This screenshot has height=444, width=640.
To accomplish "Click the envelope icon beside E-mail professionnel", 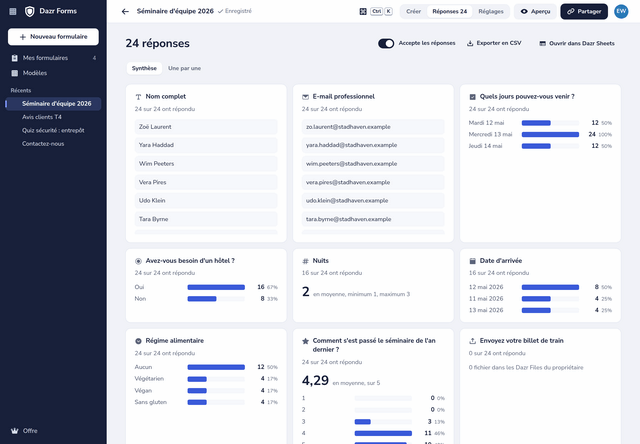I will [x=305, y=97].
